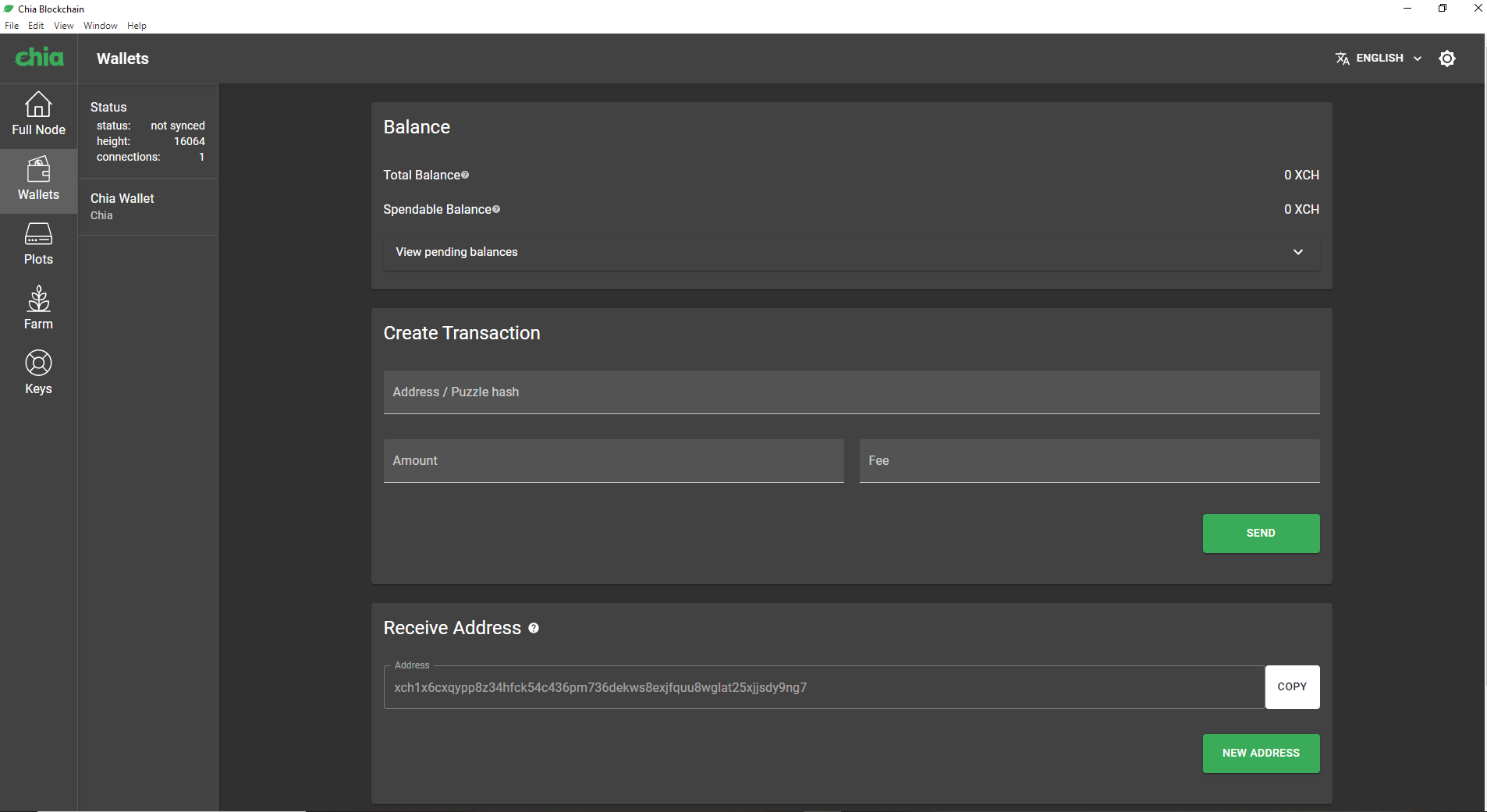The height and width of the screenshot is (812, 1487).
Task: Click the Status panel title
Action: (x=108, y=107)
